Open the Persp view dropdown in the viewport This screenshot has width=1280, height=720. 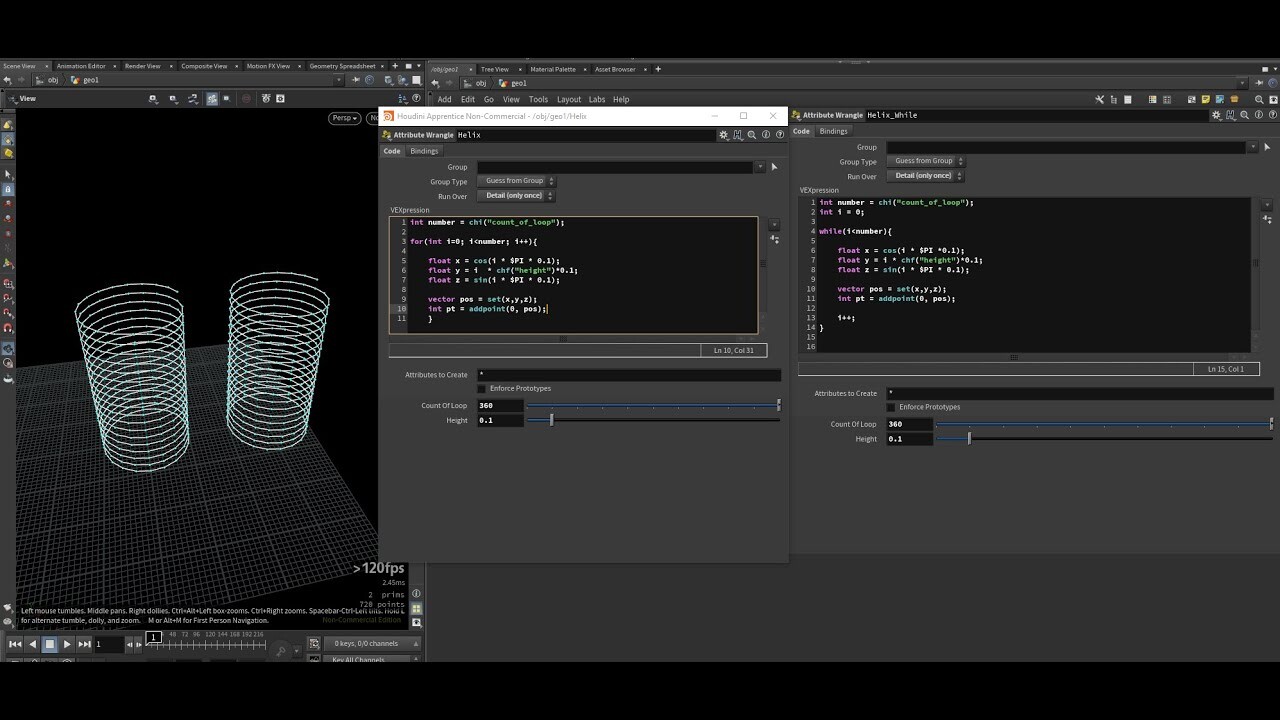(x=344, y=117)
